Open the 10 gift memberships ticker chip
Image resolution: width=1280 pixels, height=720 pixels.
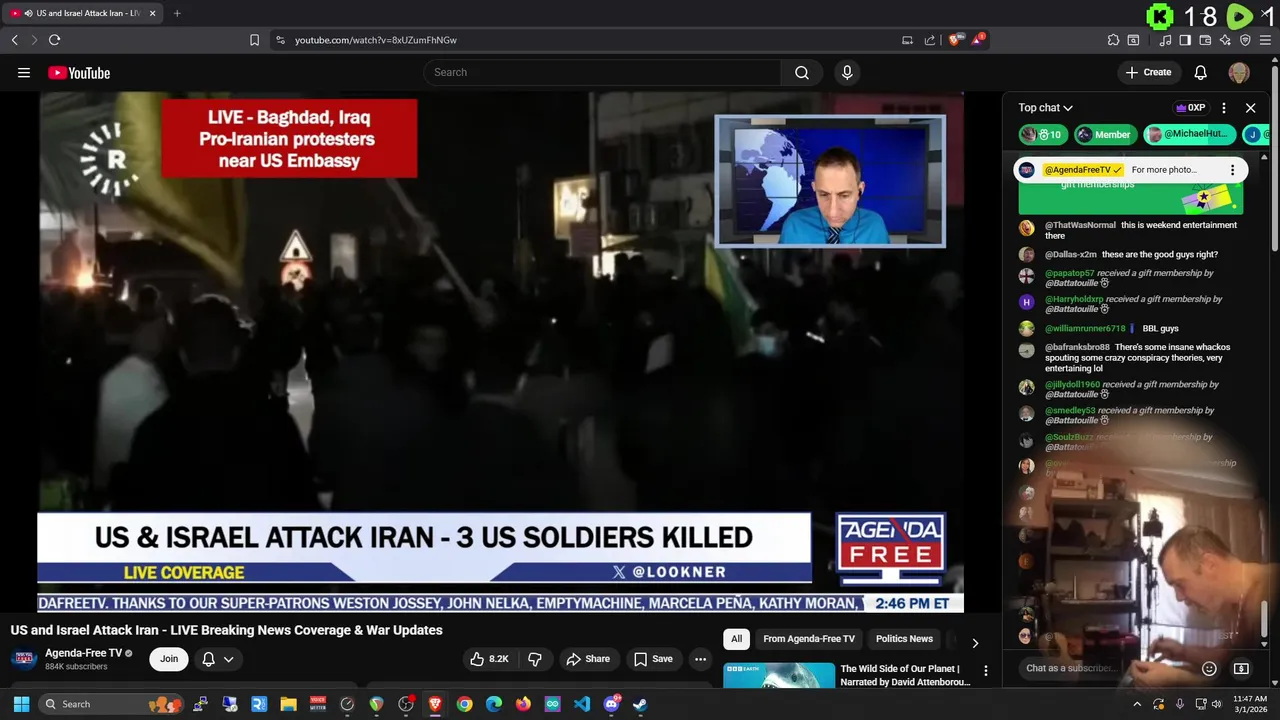[1043, 134]
